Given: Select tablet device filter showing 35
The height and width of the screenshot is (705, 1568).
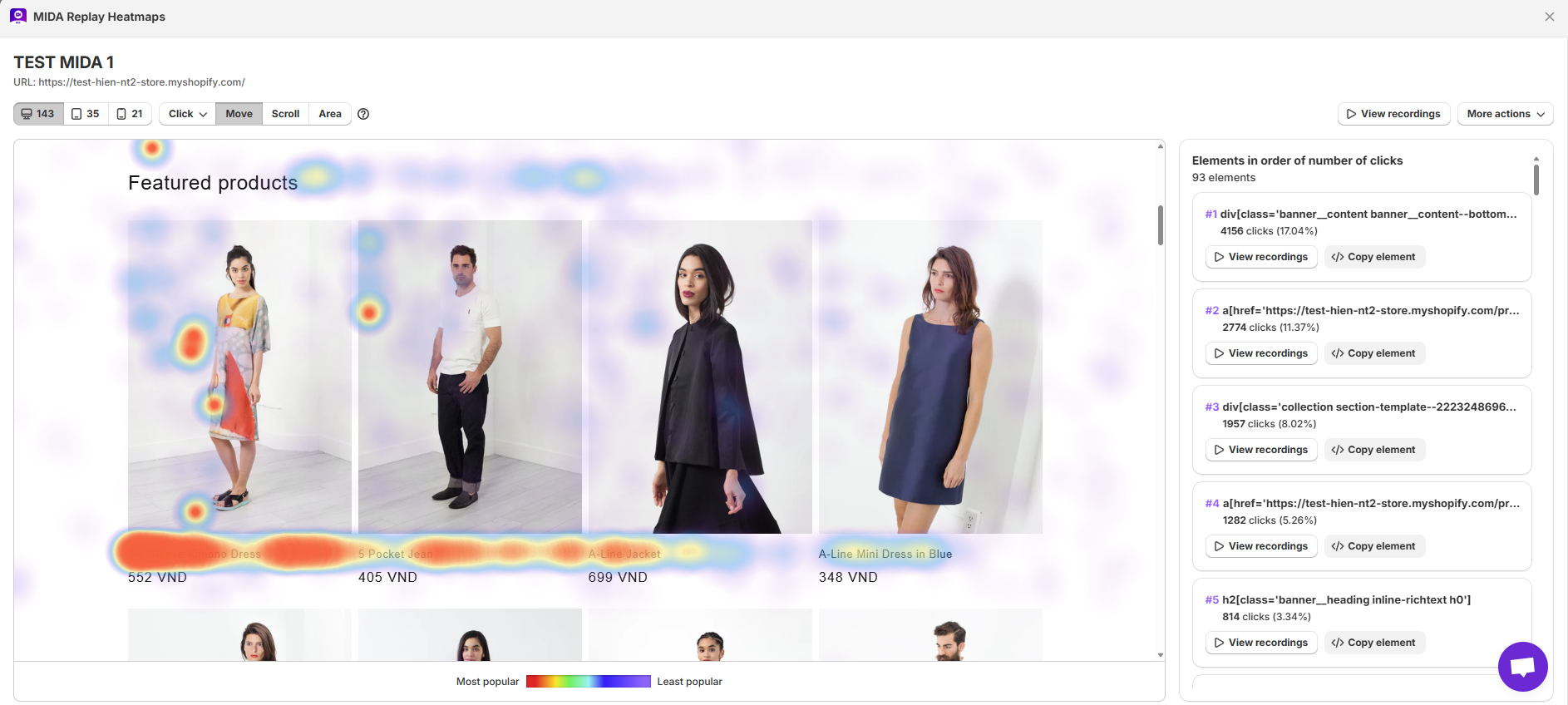Looking at the screenshot, I should (86, 114).
